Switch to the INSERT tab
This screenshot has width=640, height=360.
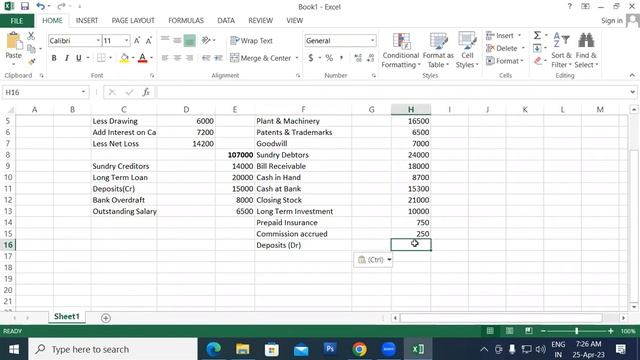[x=87, y=20]
